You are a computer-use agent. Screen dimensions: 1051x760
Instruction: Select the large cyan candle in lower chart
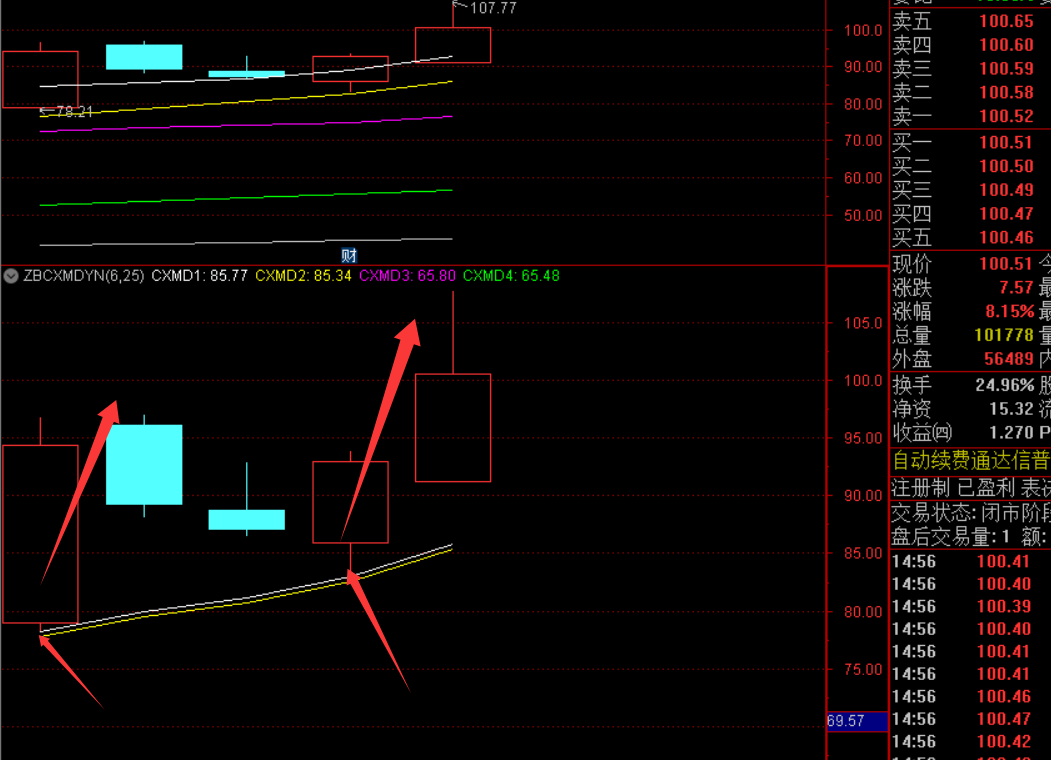[144, 464]
